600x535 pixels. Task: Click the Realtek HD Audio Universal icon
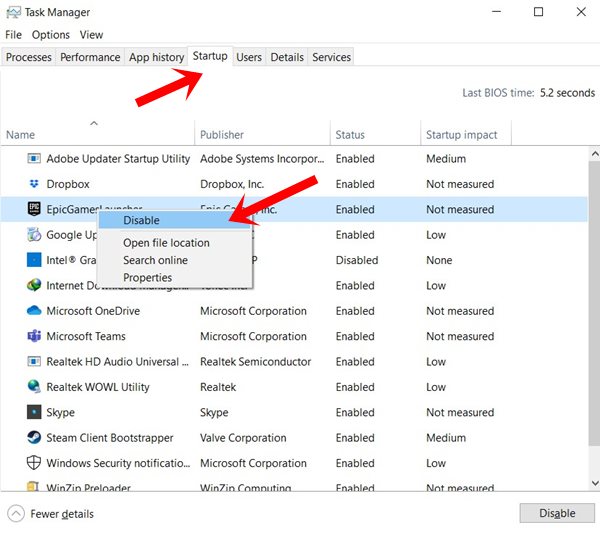(x=34, y=361)
